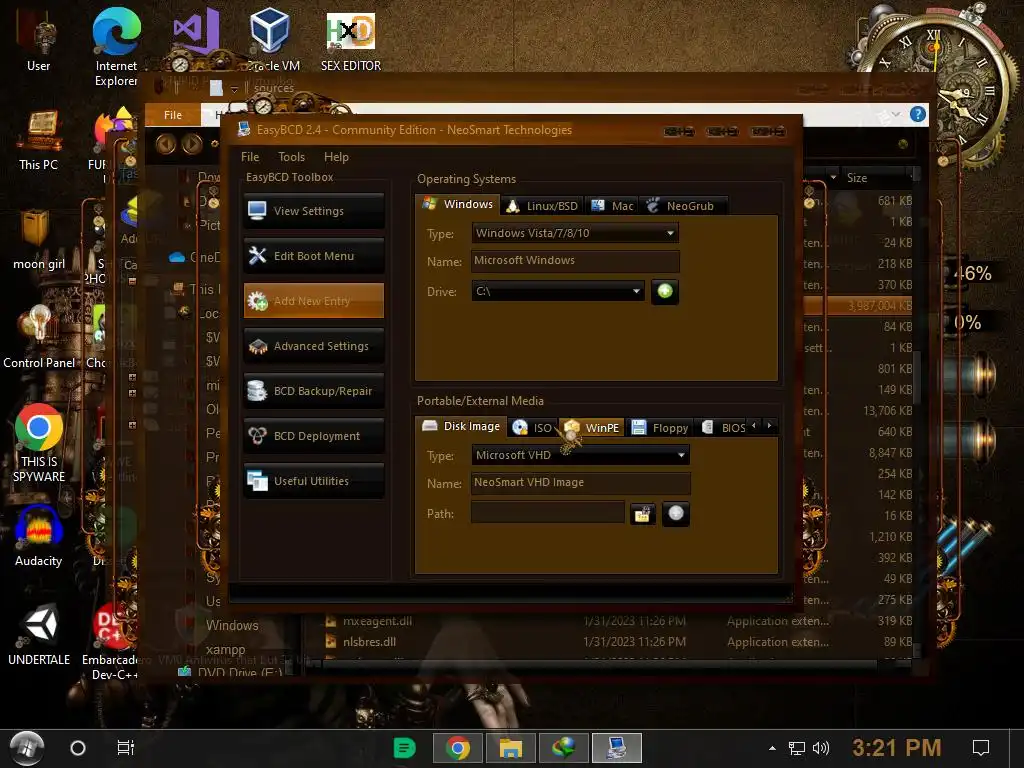
Task: Open File tab in Explorer window
Action: pos(173,115)
